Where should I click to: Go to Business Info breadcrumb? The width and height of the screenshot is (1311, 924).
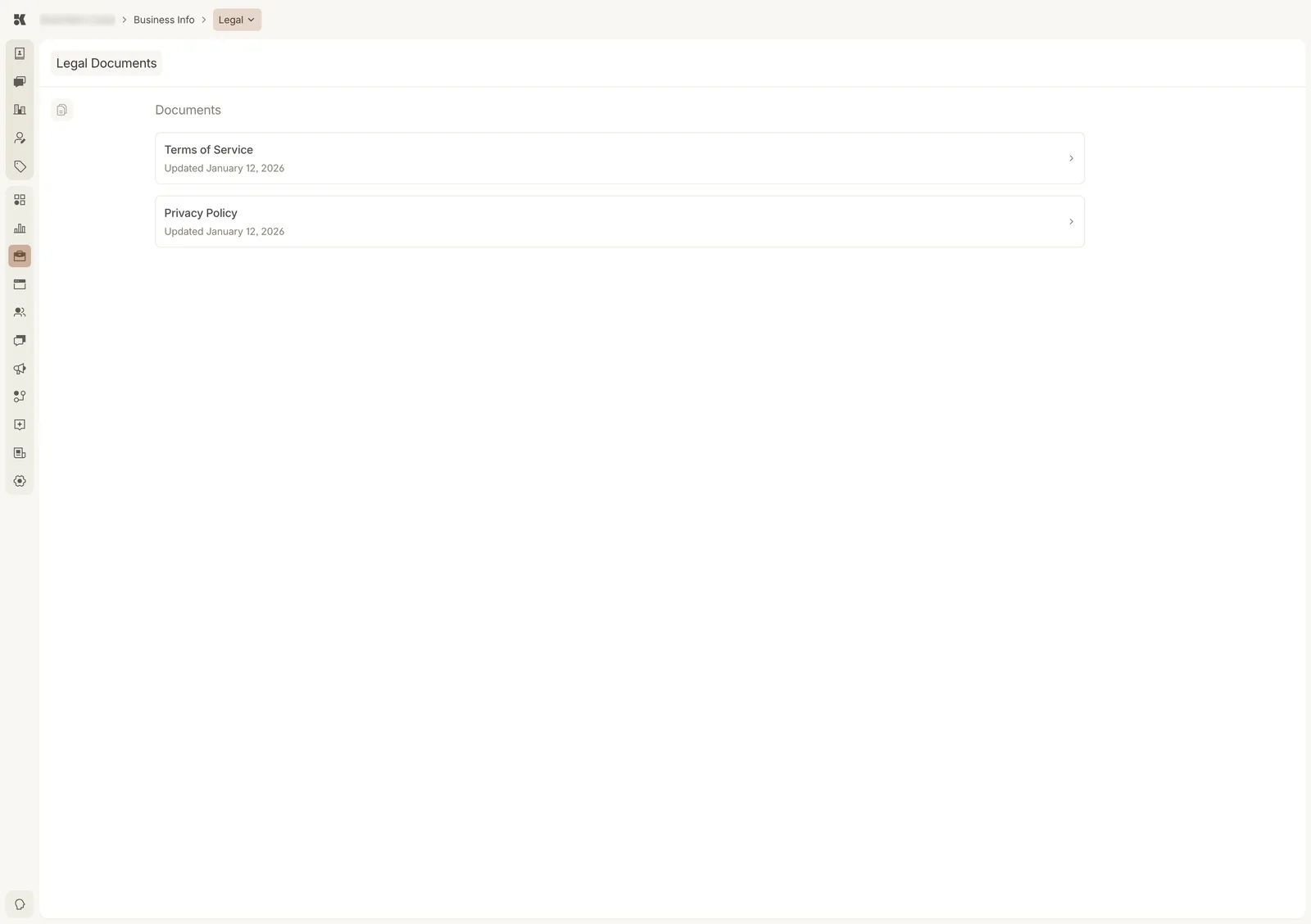[x=164, y=20]
